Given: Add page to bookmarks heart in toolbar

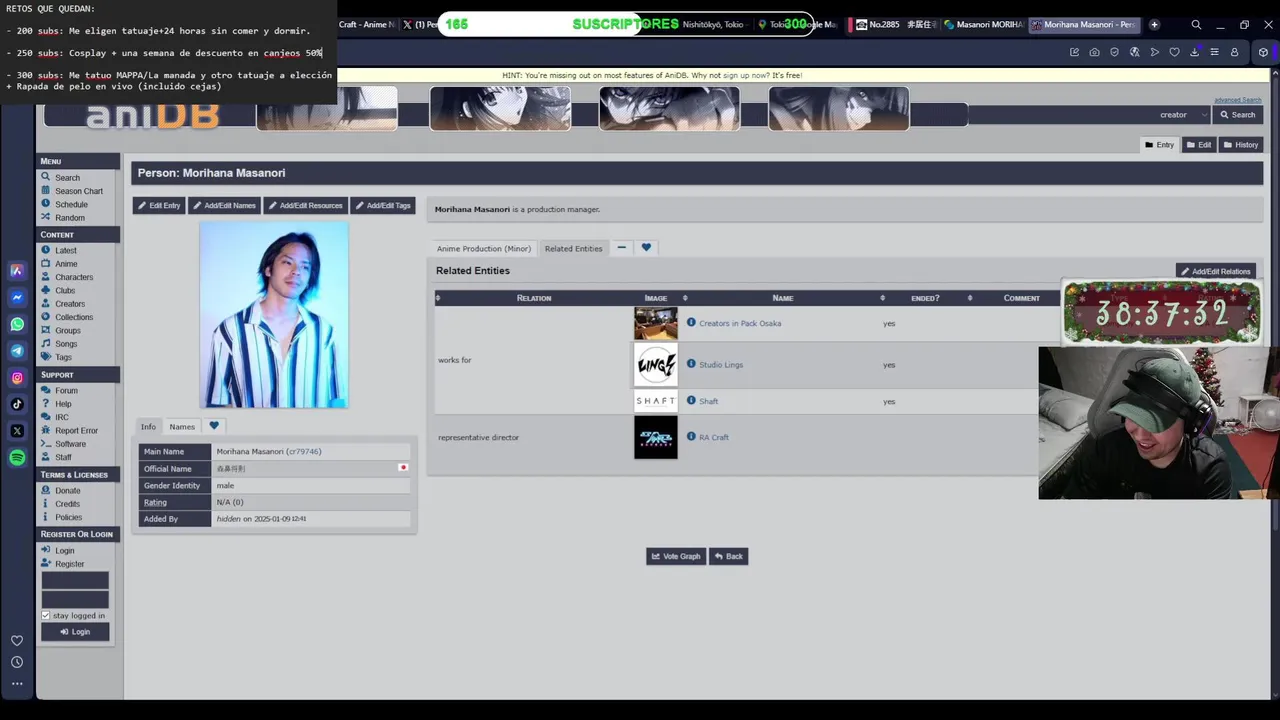Looking at the screenshot, I should [1174, 52].
